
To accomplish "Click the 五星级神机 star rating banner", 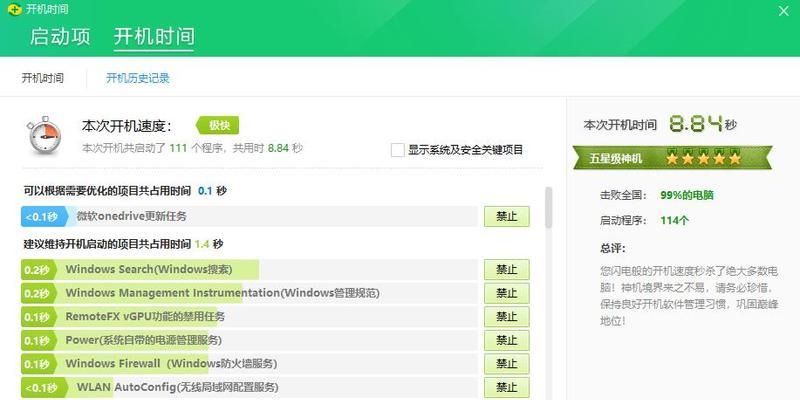I will point(672,158).
